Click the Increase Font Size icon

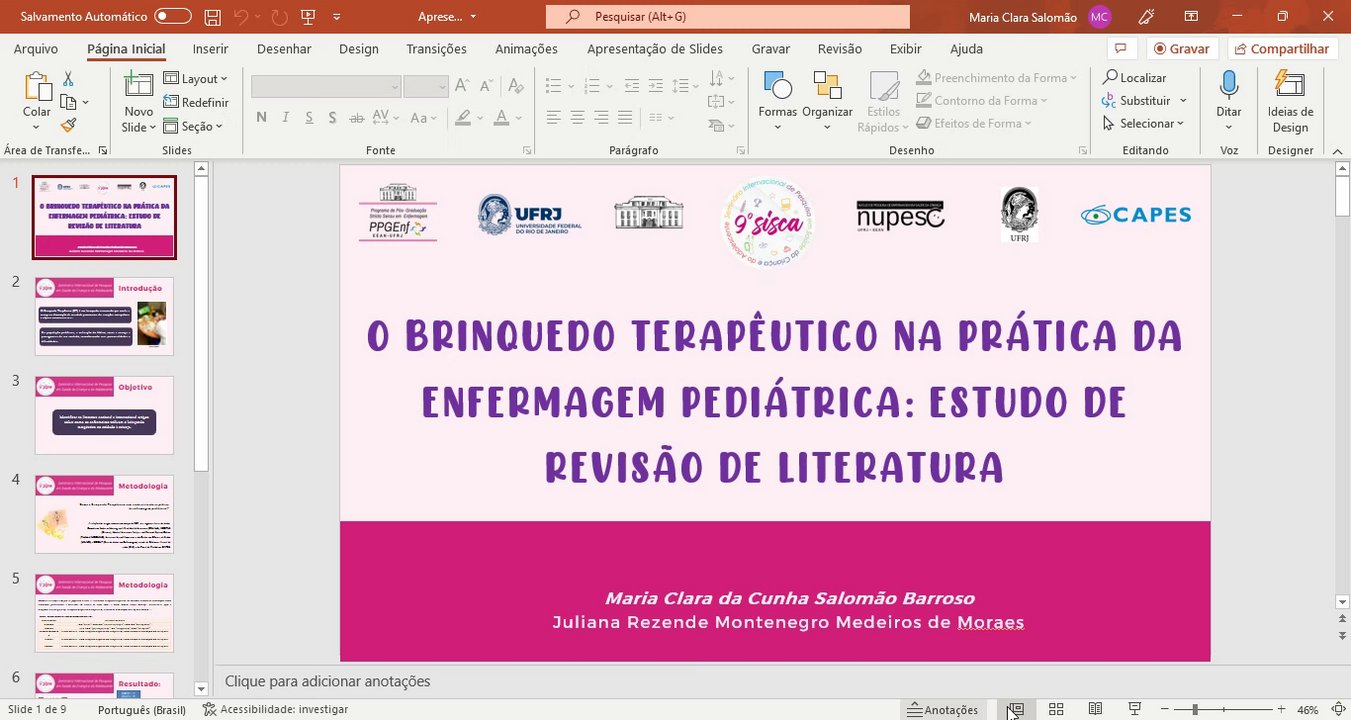[x=460, y=87]
